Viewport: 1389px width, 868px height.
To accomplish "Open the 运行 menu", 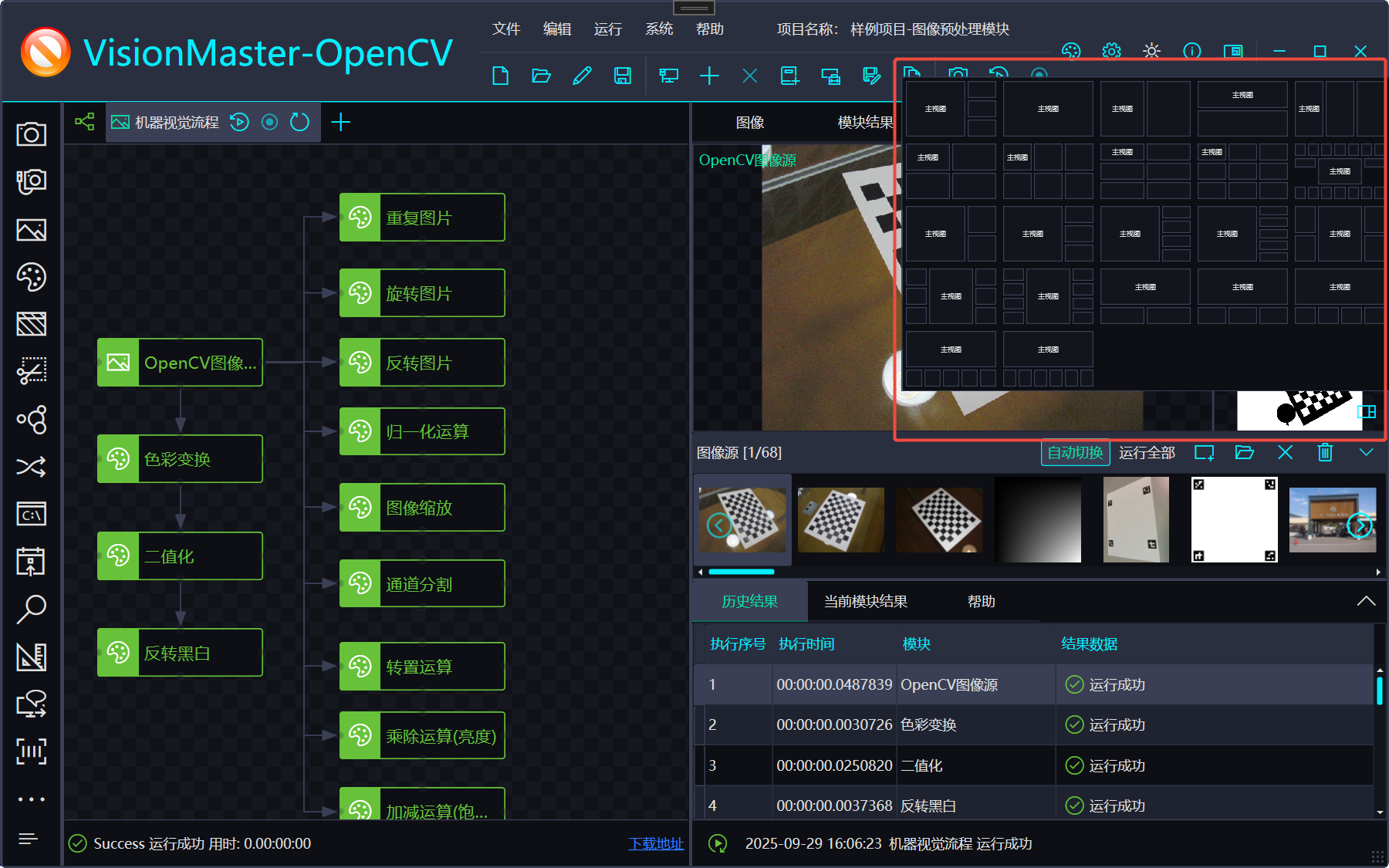I will 608,29.
